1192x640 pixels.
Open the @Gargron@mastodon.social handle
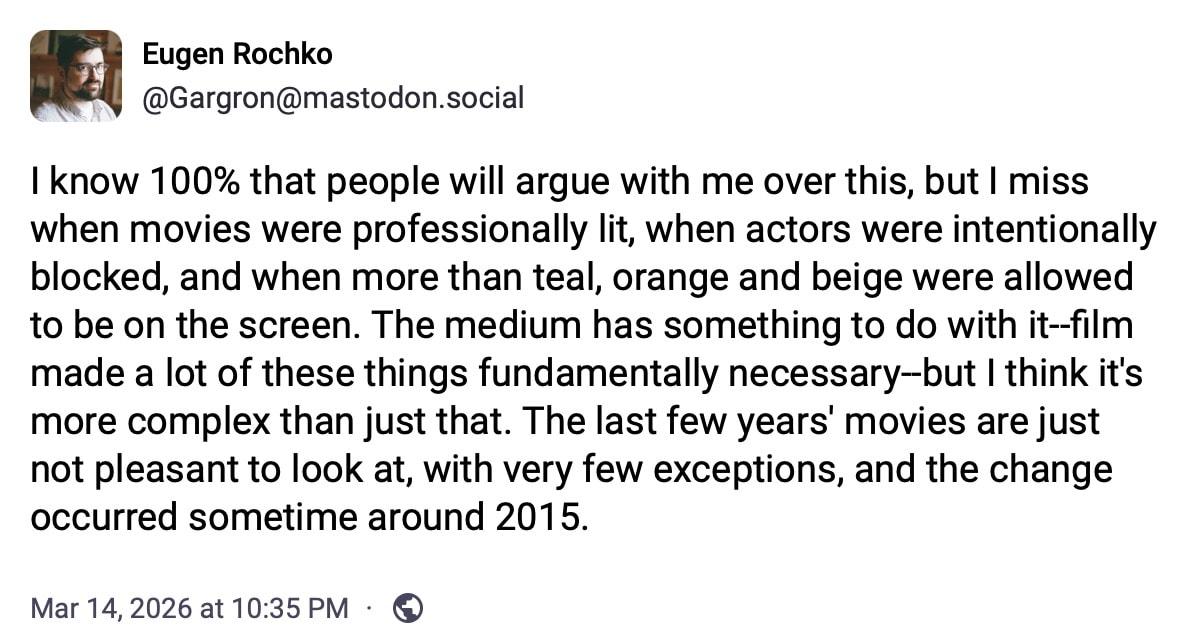tap(333, 98)
